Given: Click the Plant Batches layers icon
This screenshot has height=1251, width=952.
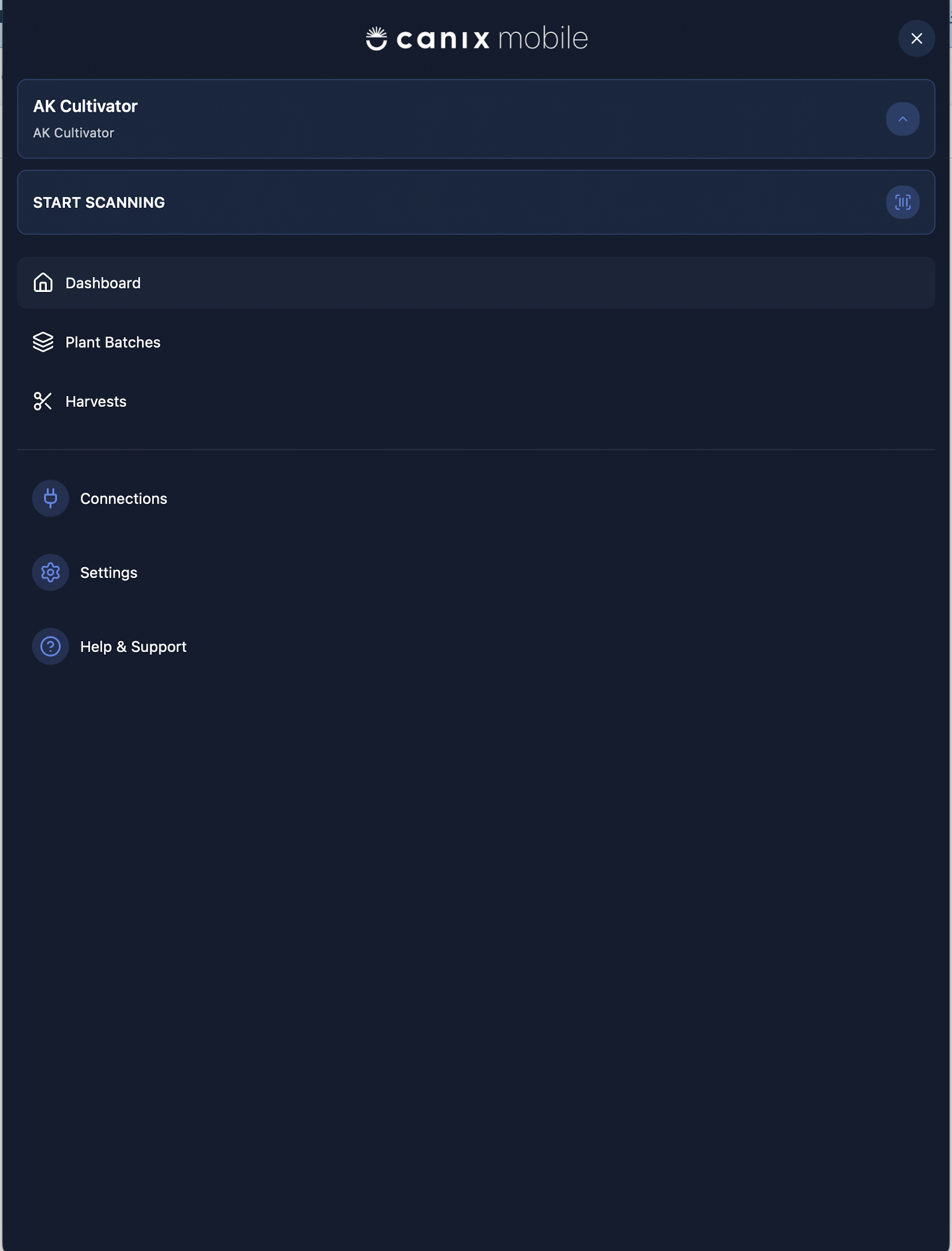Looking at the screenshot, I should tap(43, 342).
